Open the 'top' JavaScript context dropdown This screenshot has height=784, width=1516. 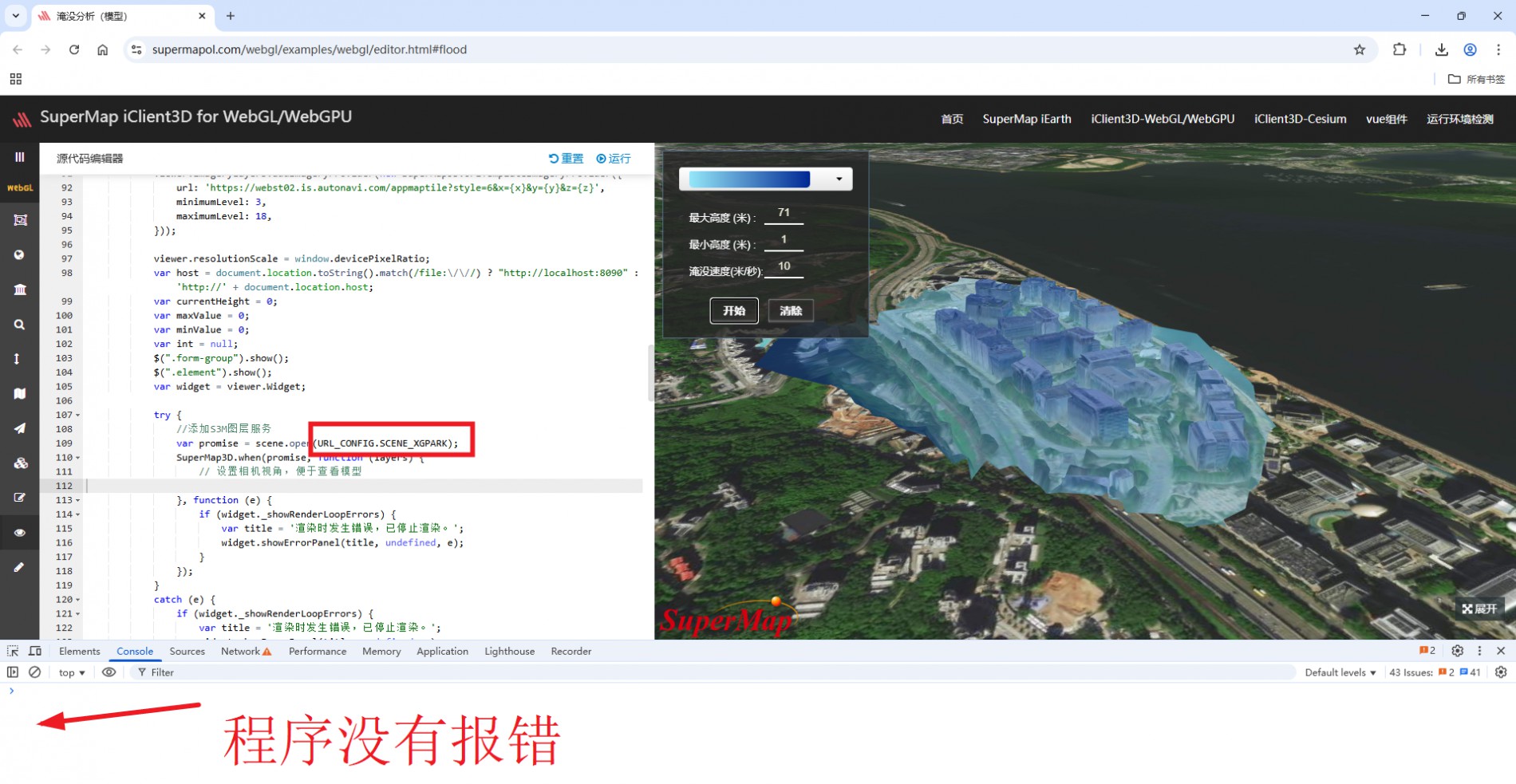[x=72, y=673]
